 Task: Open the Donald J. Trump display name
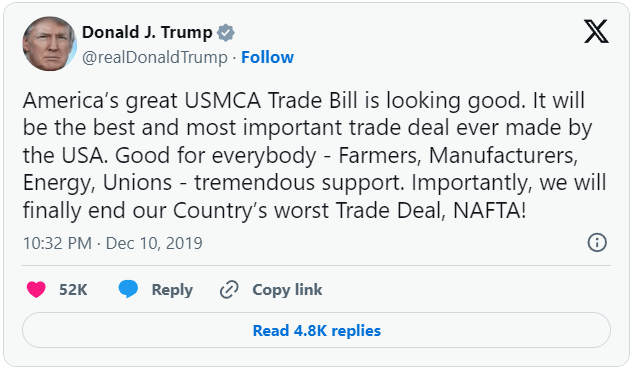(147, 32)
